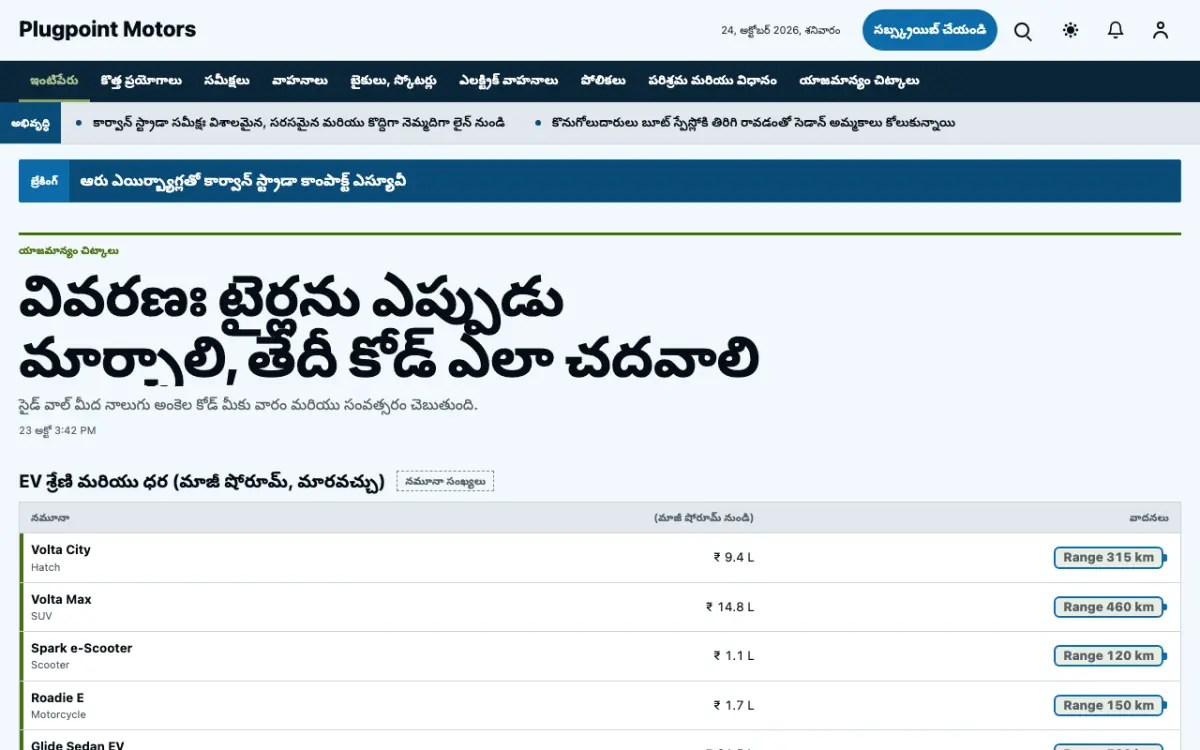Screen dimensions: 1200x750
Task: Click the (మాజీ షోరూమ్ నుండి) column header
Action: [x=704, y=518]
